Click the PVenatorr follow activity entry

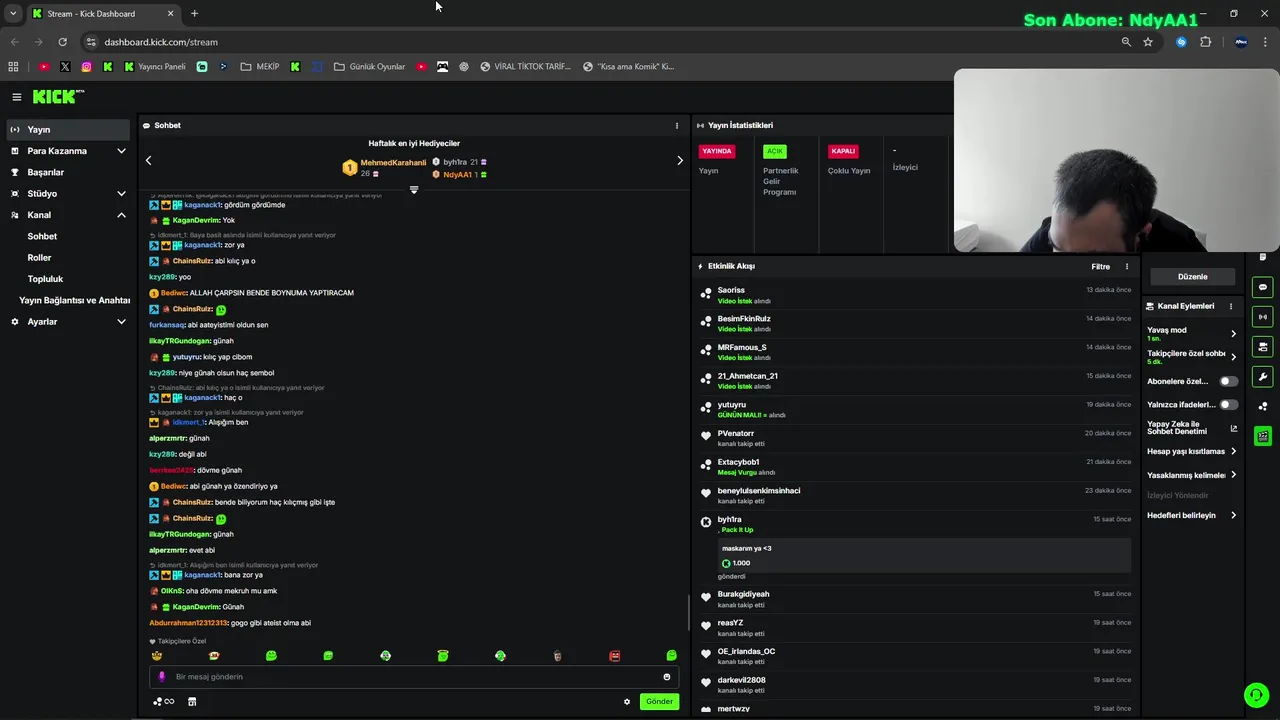[915, 438]
